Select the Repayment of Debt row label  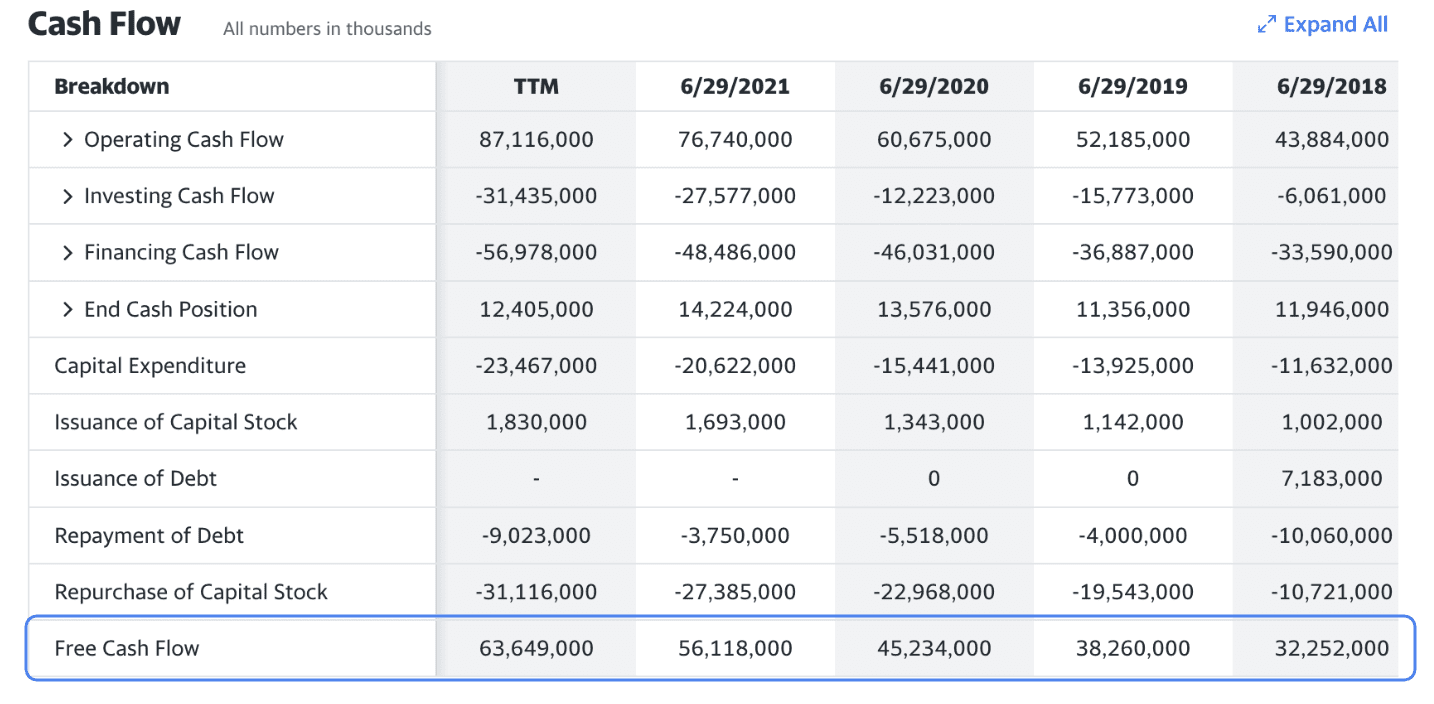pos(149,536)
